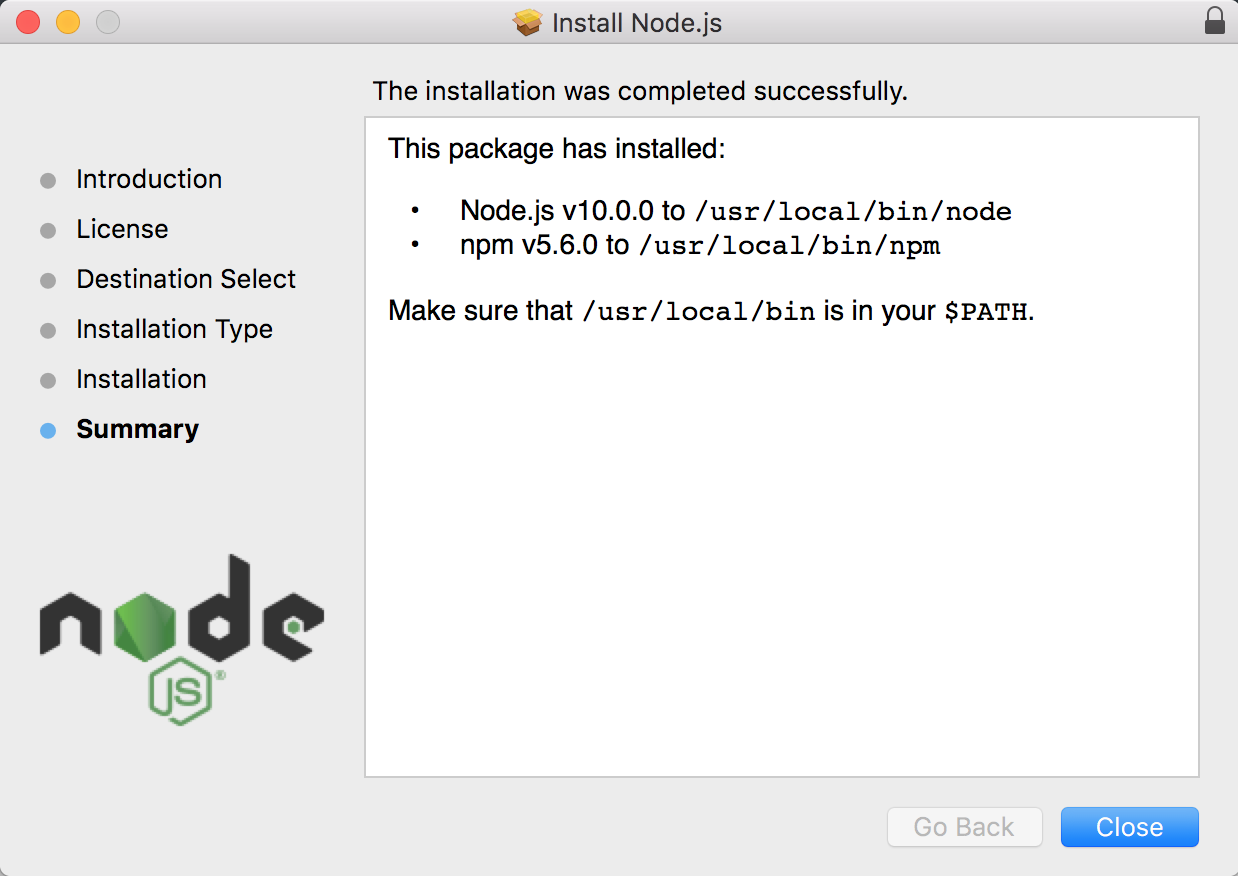Click the disabled Go Back button
The width and height of the screenshot is (1238, 876).
(x=964, y=827)
